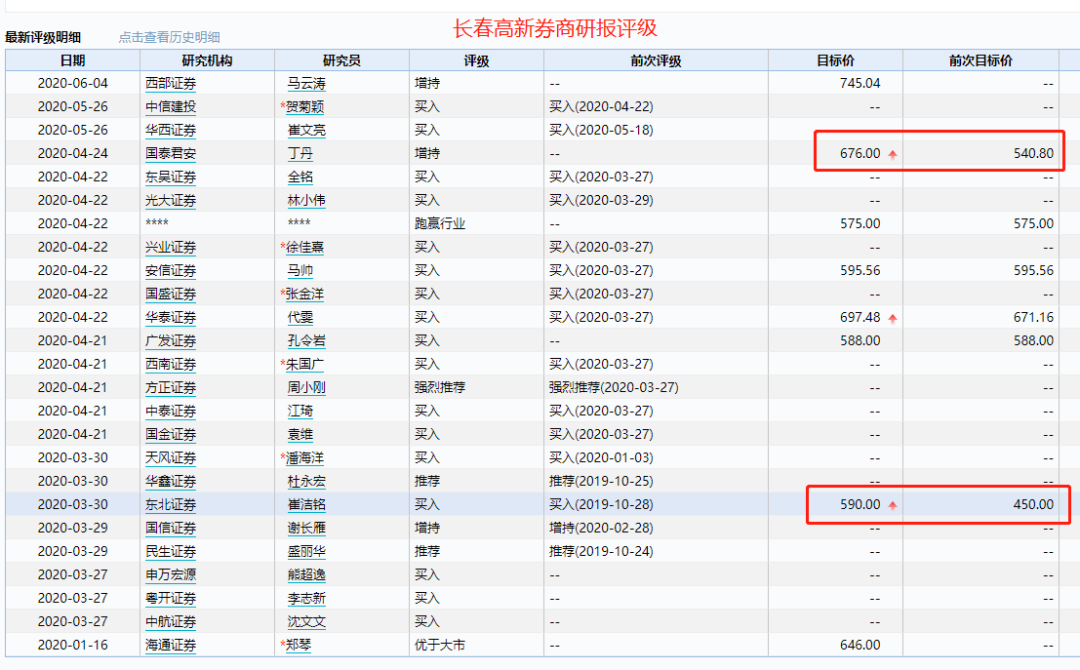Open analyst 孔令岩 profile link
This screenshot has height=670, width=1080.
307,341
